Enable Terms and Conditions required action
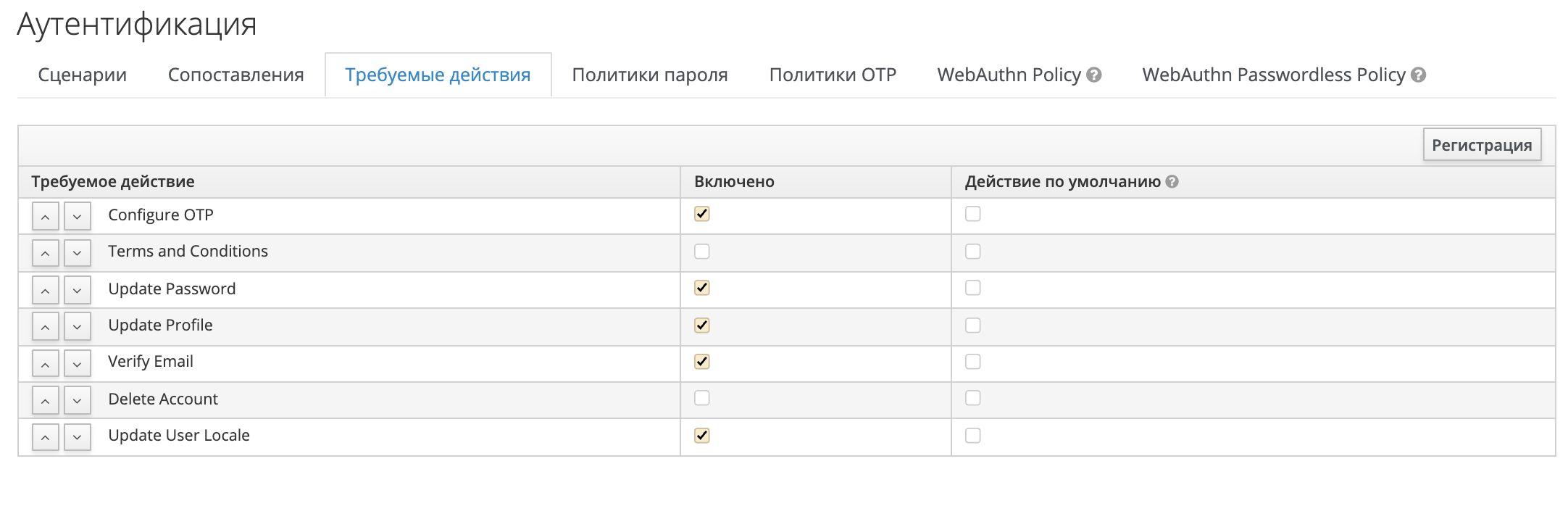 pyautogui.click(x=701, y=252)
